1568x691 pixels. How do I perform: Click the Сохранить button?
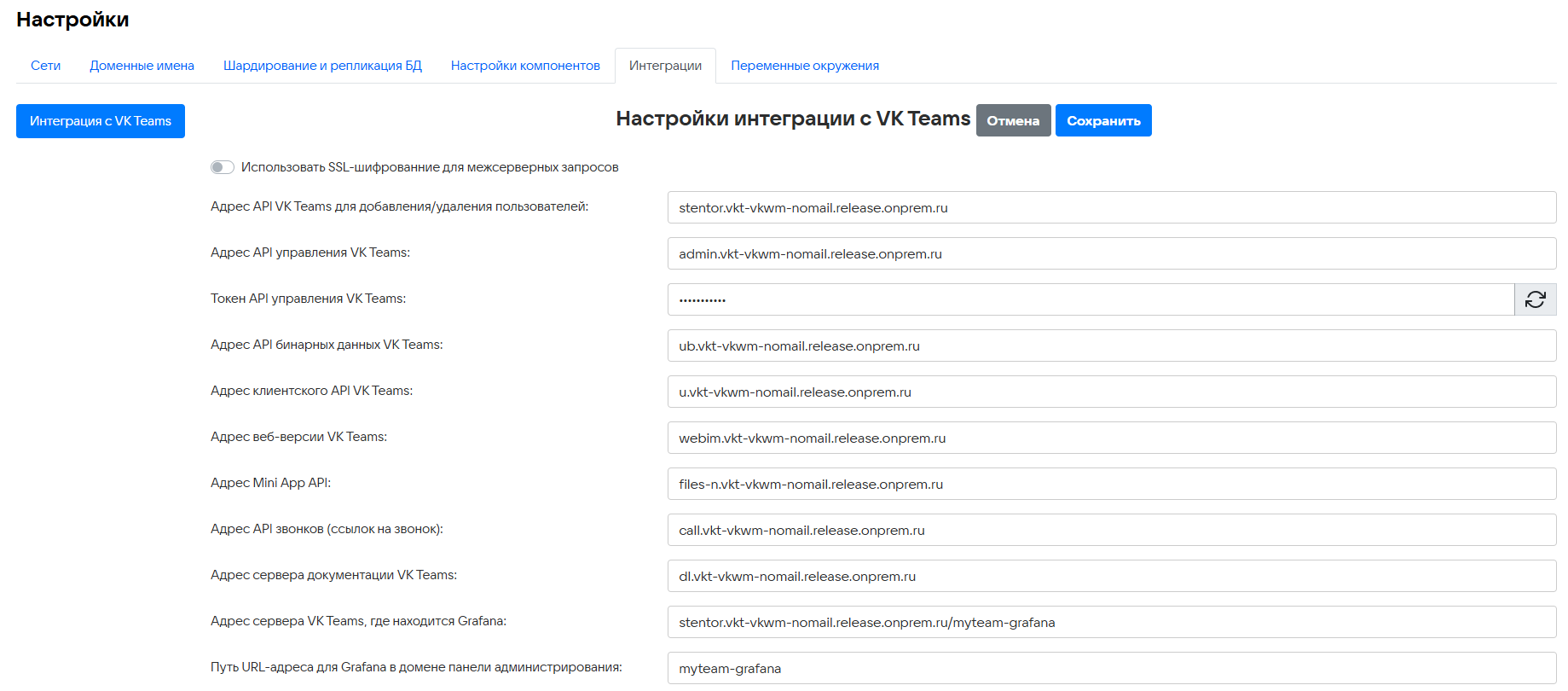[x=1102, y=120]
